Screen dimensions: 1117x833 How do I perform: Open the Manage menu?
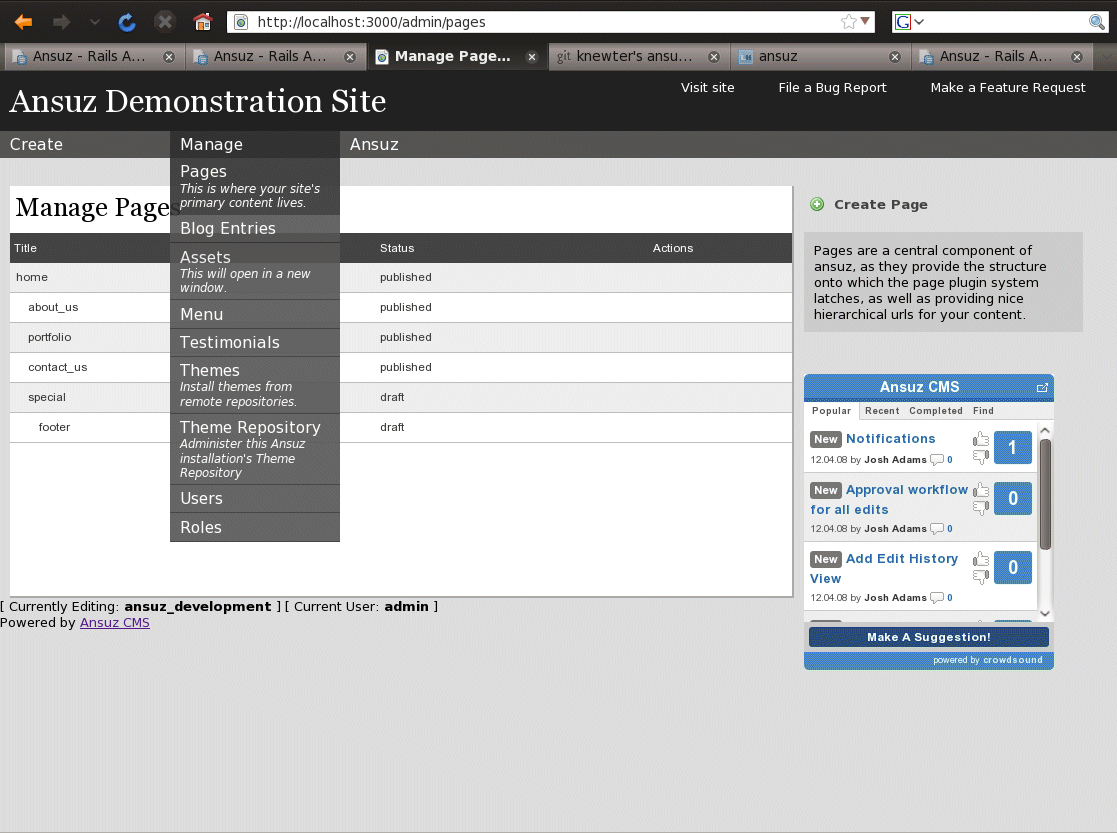click(212, 145)
